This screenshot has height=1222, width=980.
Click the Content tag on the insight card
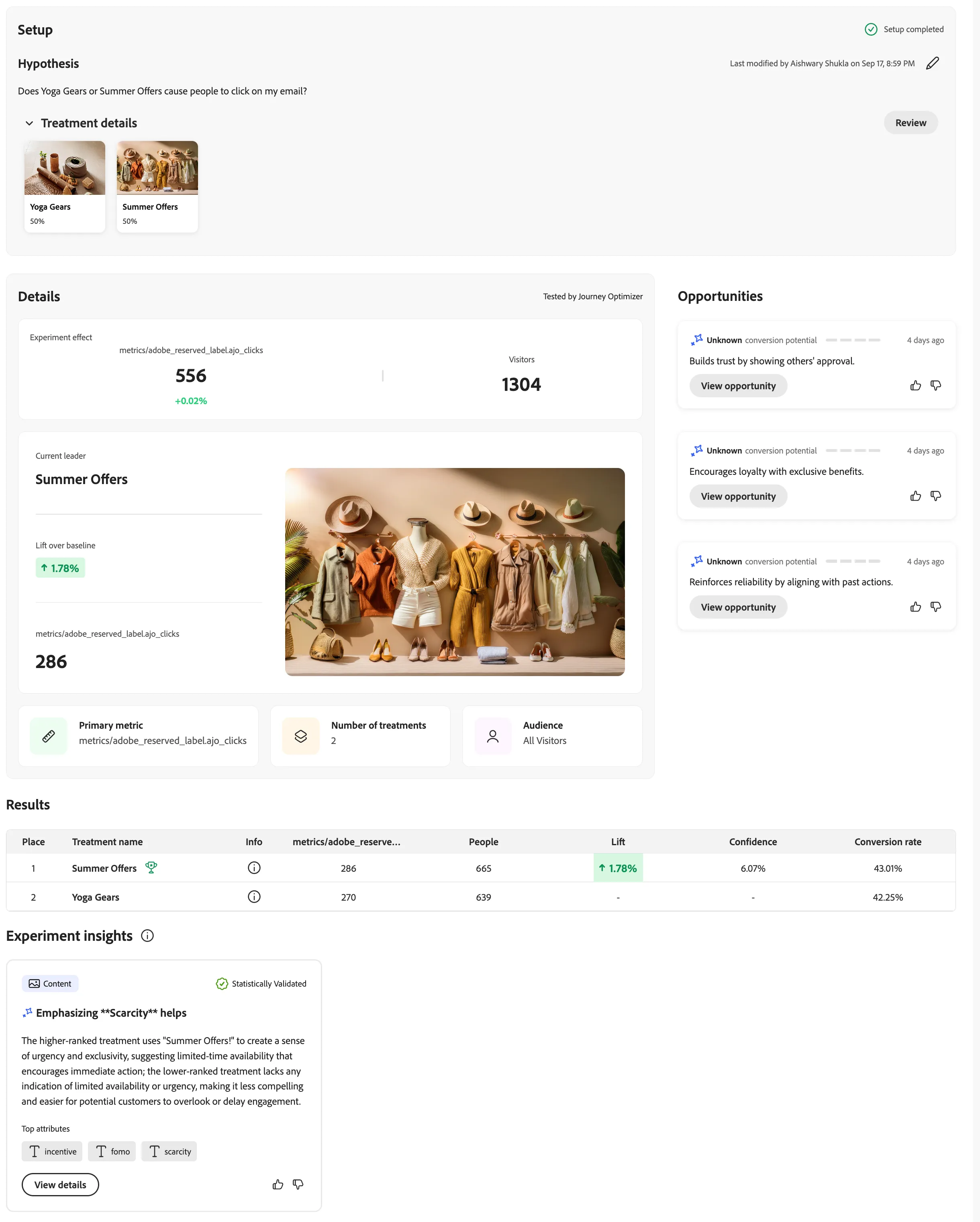click(x=50, y=983)
